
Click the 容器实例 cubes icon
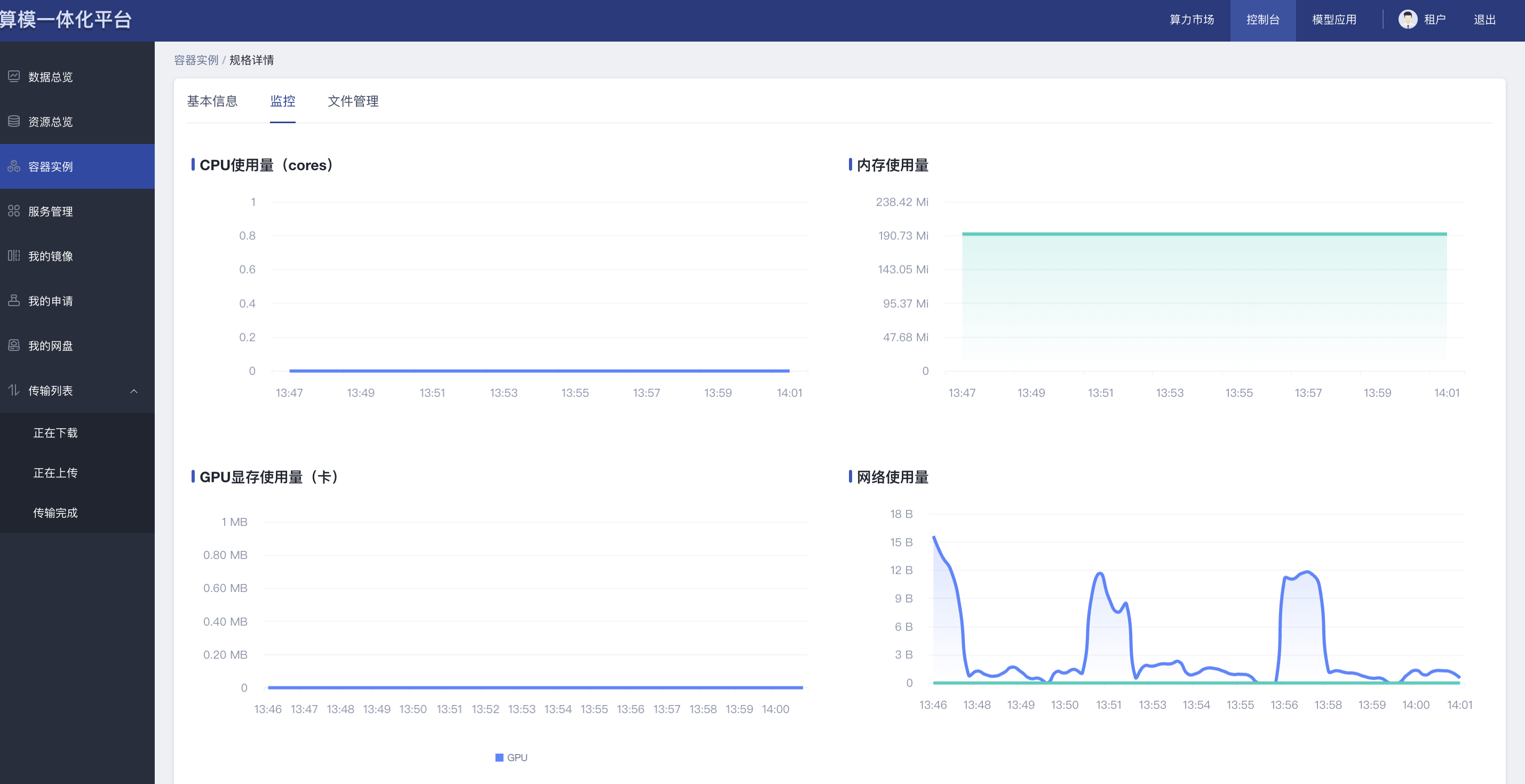click(14, 166)
